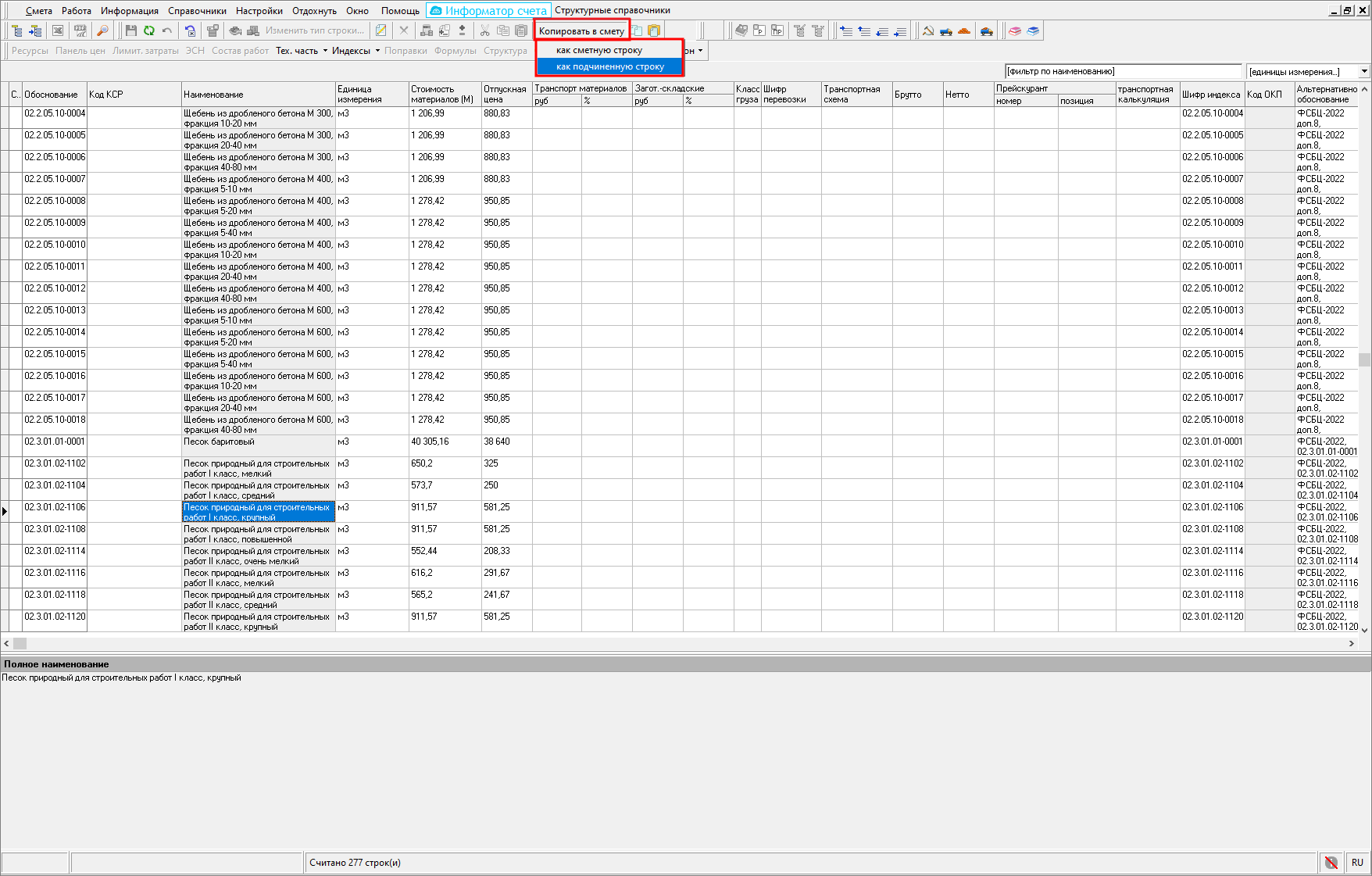Click the hammer and sickle toolbar icon
This screenshot has width=1372, height=876.
[x=928, y=30]
